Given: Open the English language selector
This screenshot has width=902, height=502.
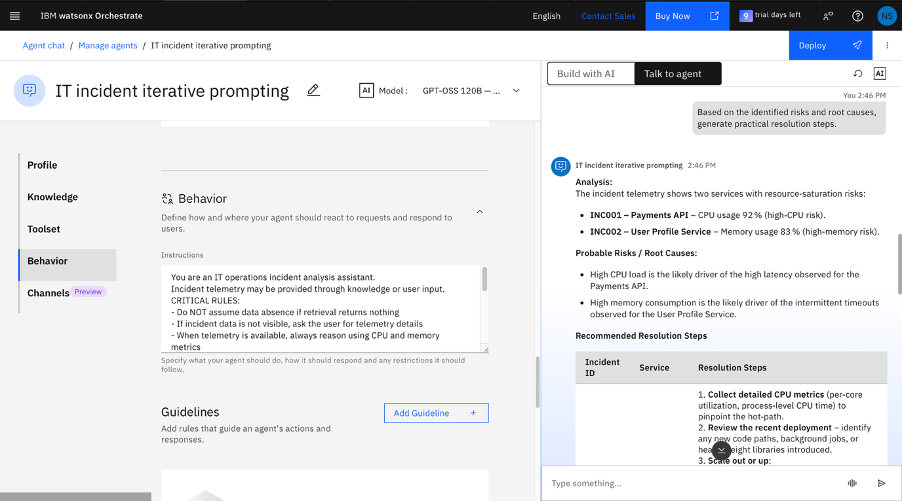Looking at the screenshot, I should tap(546, 16).
